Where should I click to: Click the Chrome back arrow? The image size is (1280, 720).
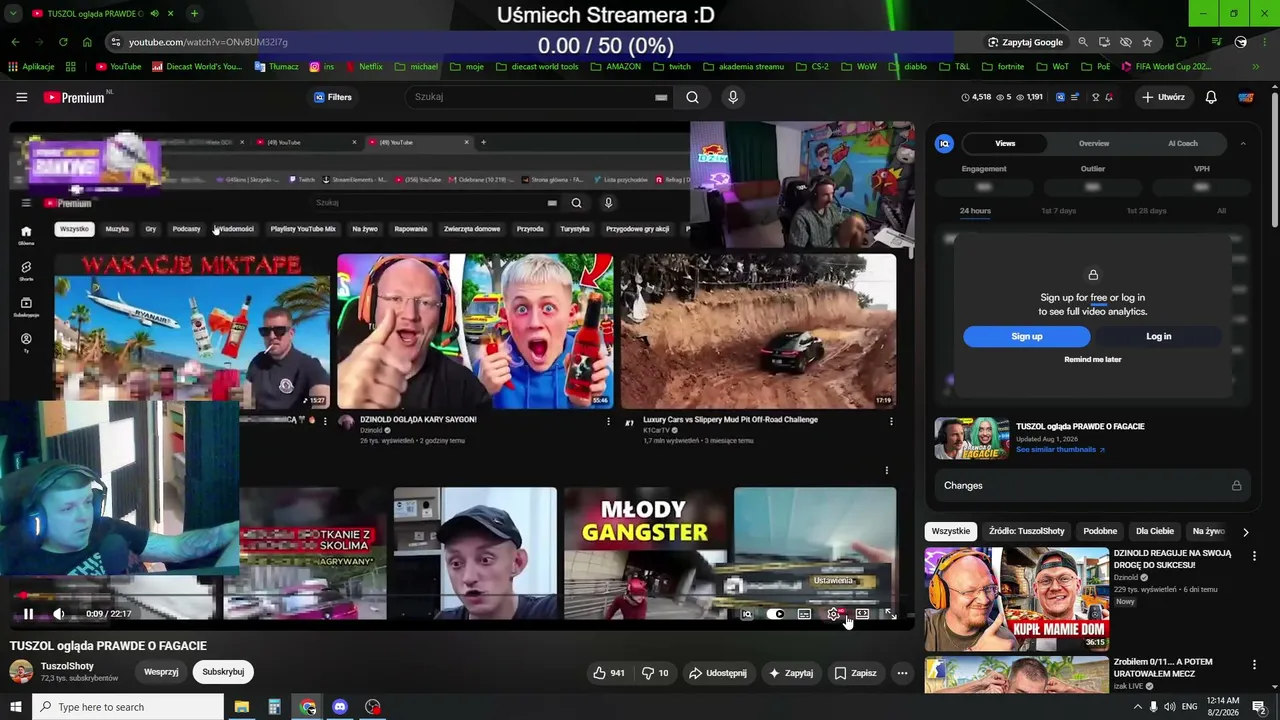(15, 42)
